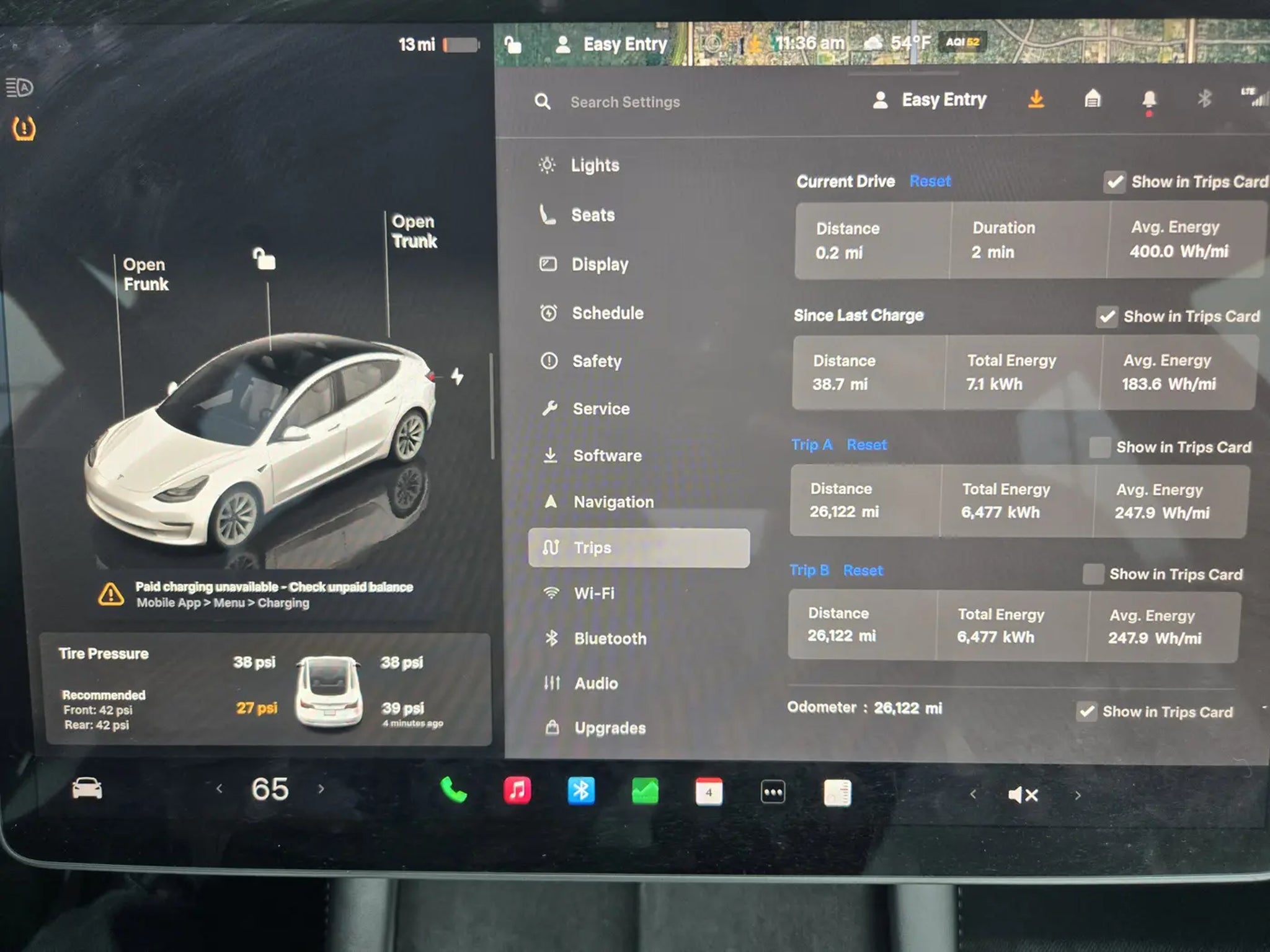1270x952 pixels.
Task: Open the Software settings menu
Action: click(606, 456)
